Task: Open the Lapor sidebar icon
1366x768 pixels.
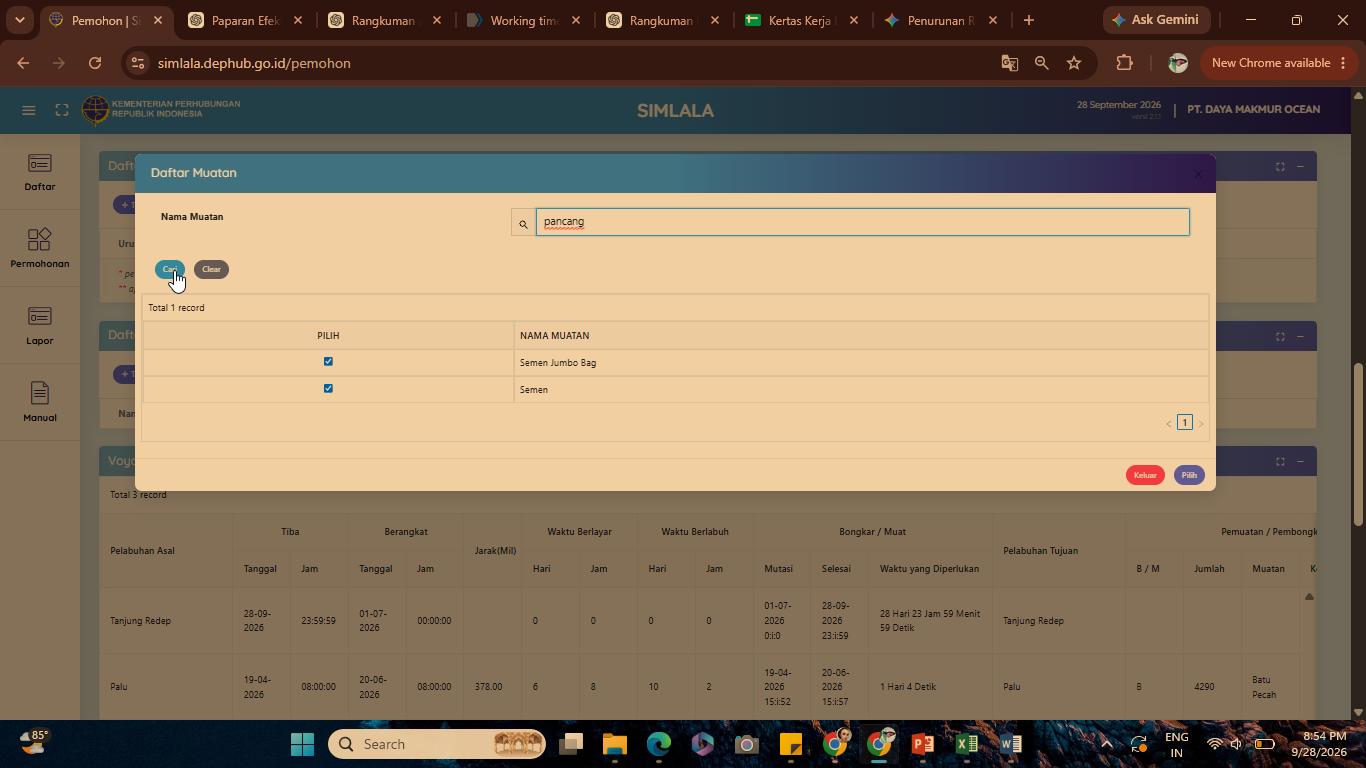Action: coord(40,326)
